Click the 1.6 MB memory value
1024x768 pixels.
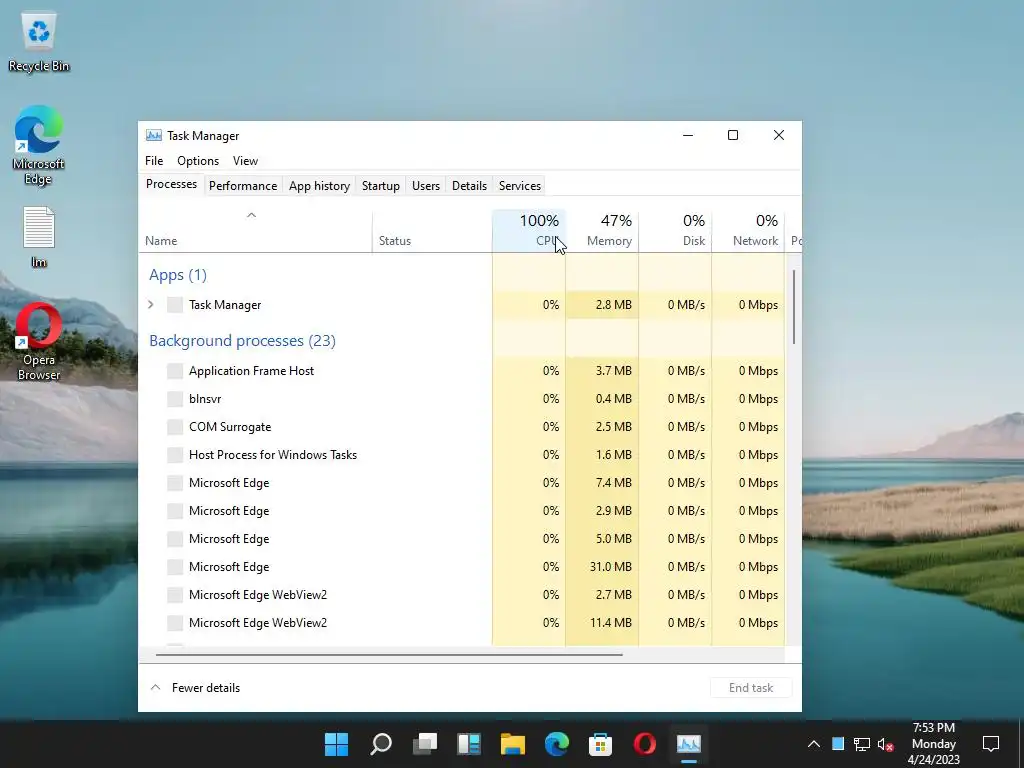[x=613, y=455]
